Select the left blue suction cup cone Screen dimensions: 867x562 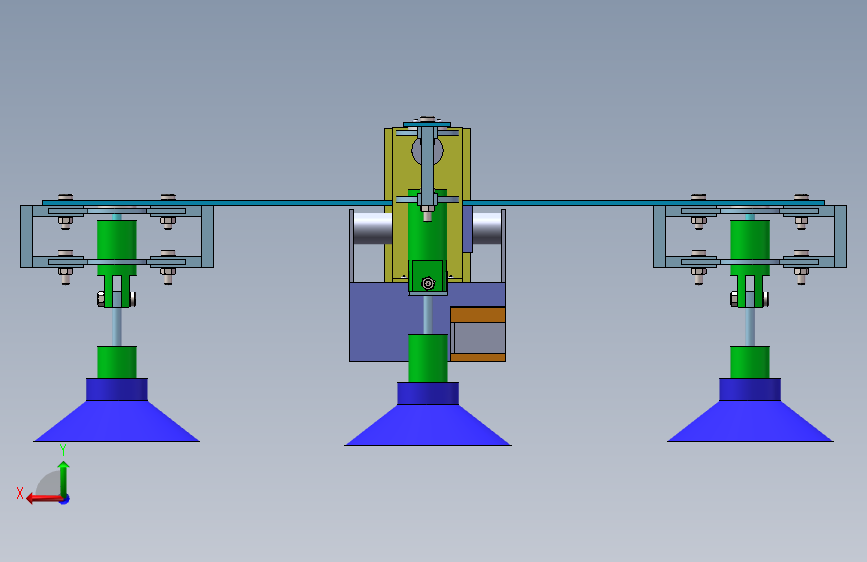[x=117, y=421]
